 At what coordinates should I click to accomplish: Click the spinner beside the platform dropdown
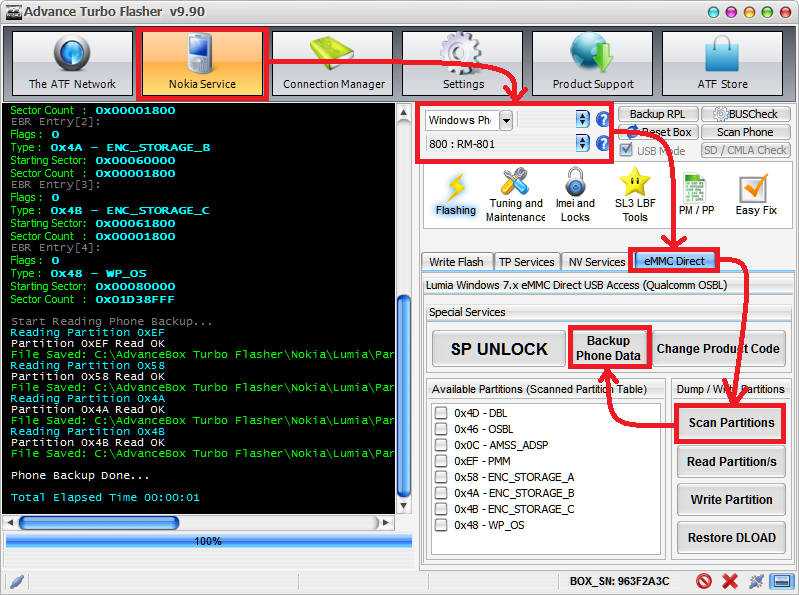(582, 120)
